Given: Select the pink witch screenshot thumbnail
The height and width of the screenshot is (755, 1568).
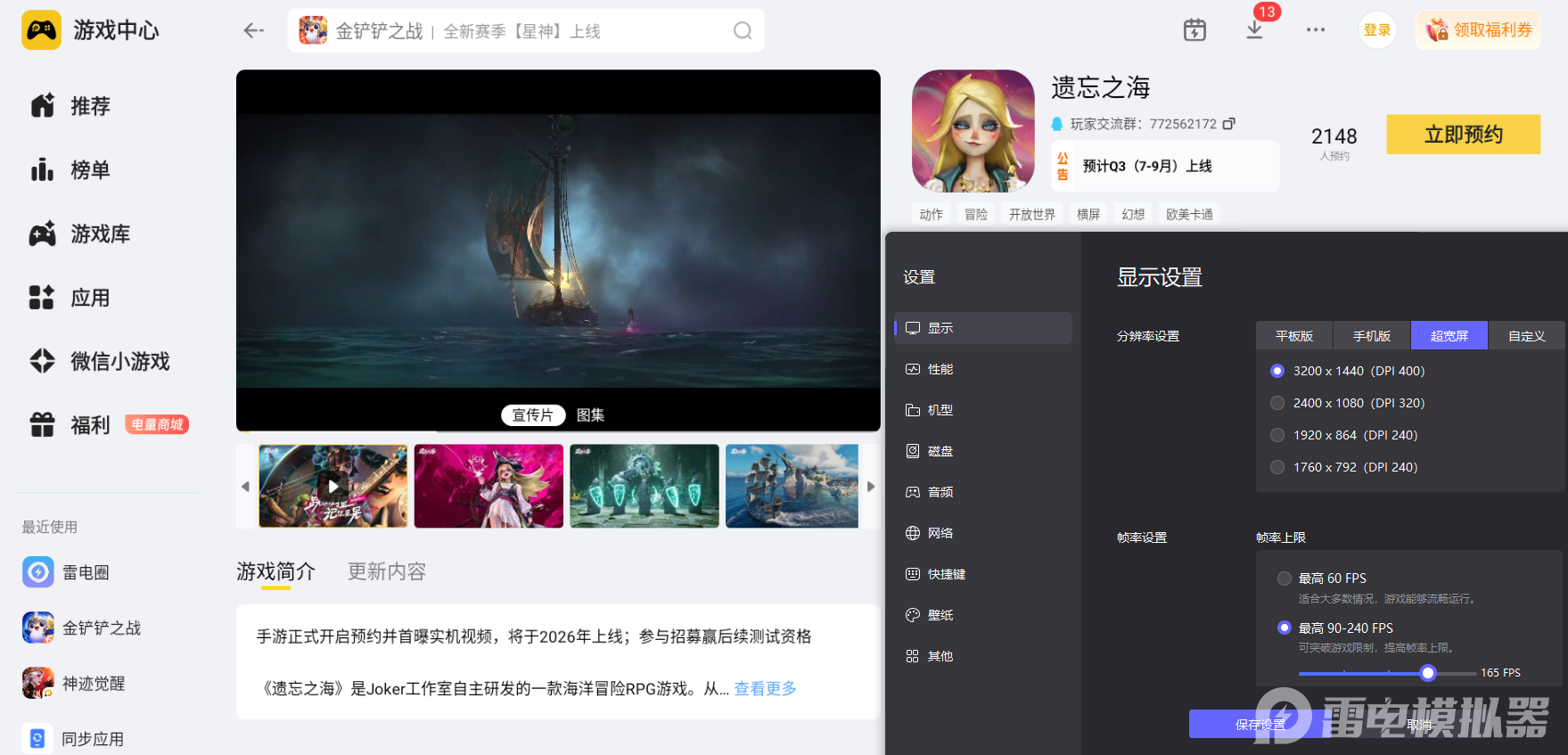Looking at the screenshot, I should tap(488, 486).
